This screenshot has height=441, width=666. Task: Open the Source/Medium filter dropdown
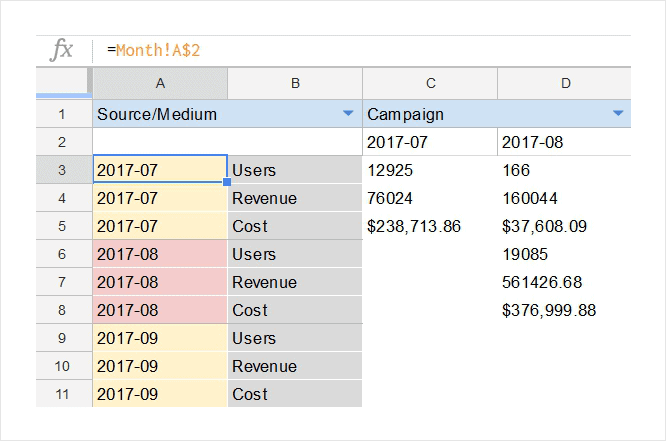(348, 114)
